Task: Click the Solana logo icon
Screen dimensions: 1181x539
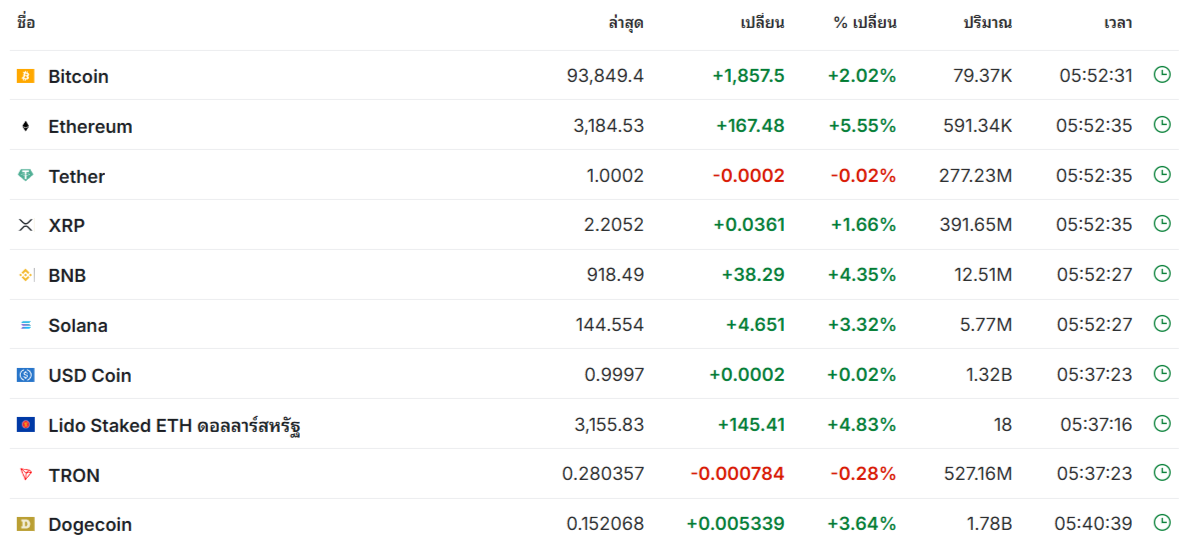Action: (26, 325)
